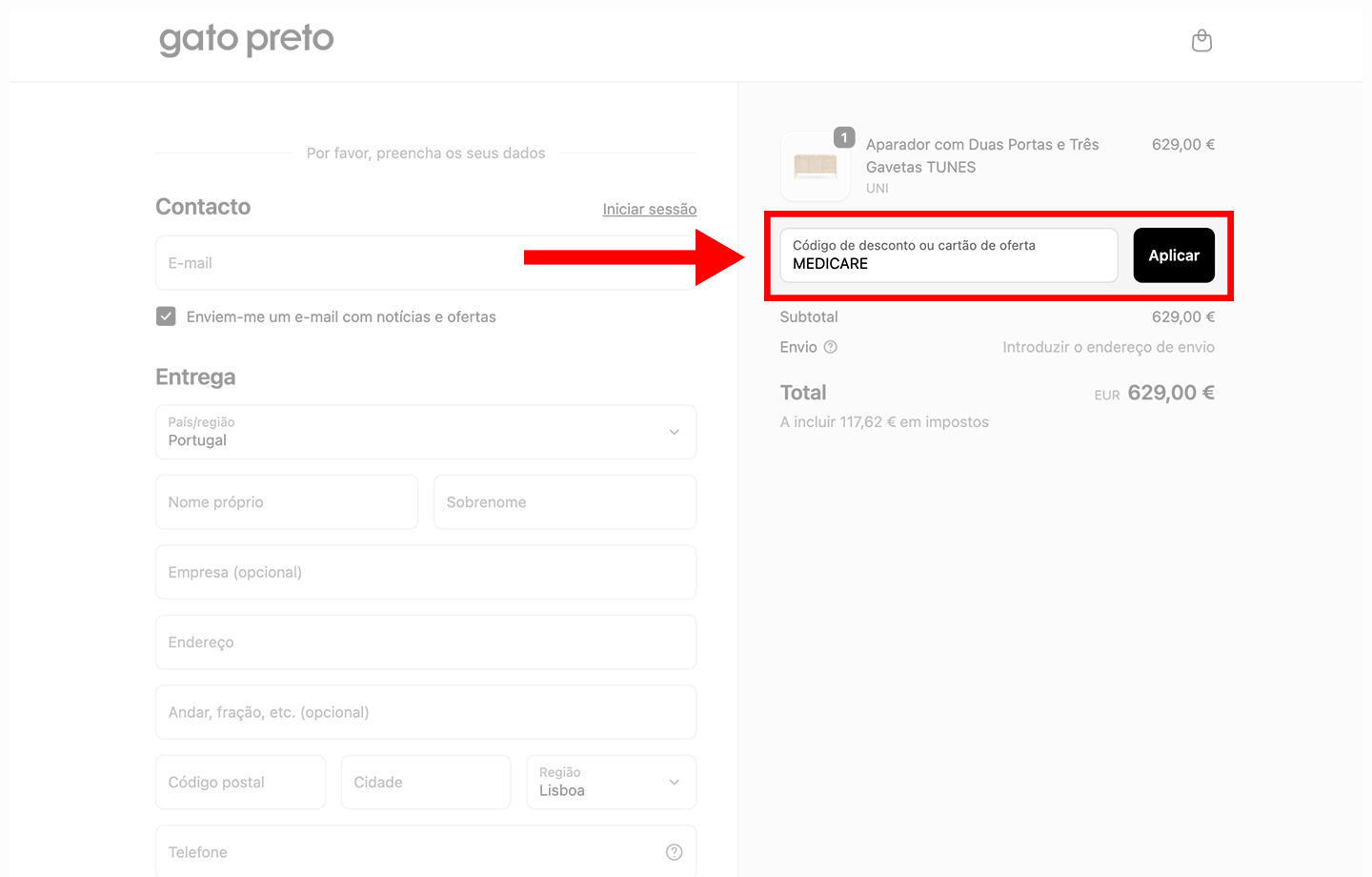
Task: Click the discount code input field
Action: 948,255
